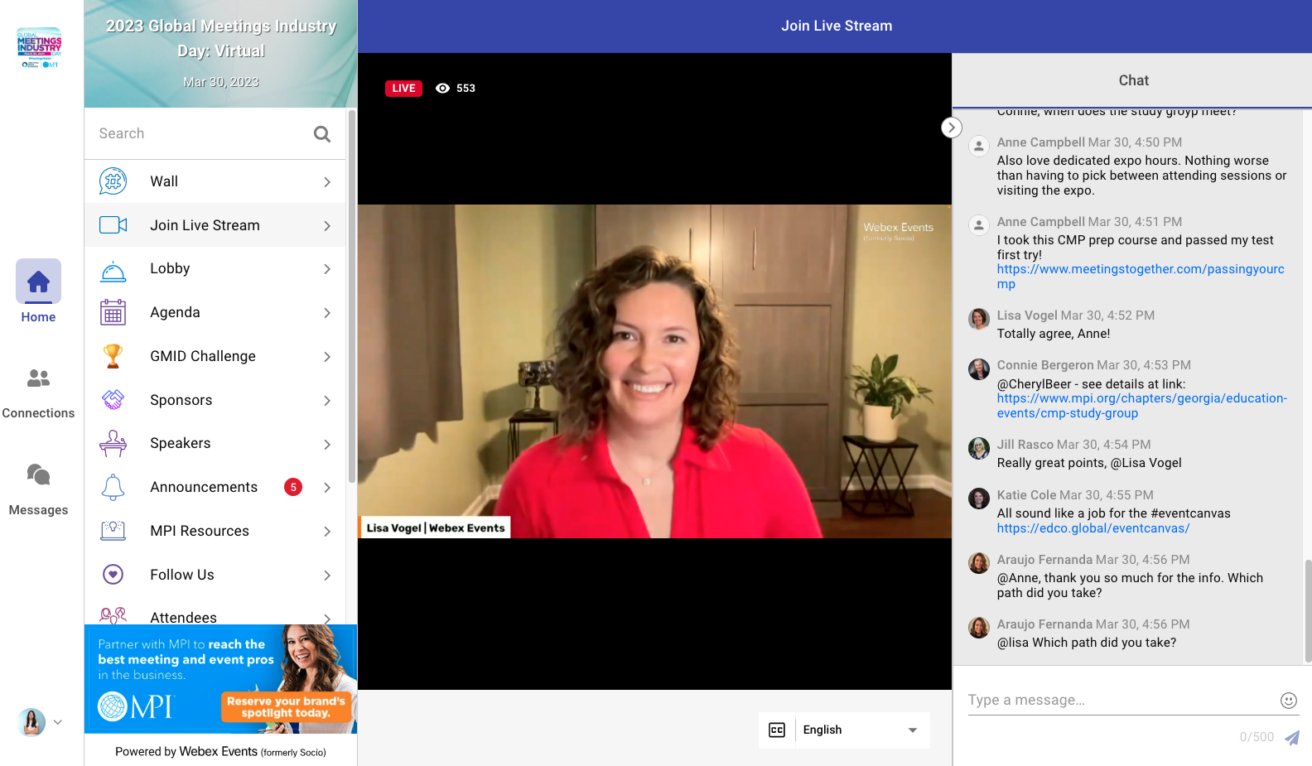Screen dimensions: 1312x766
Task: Click the Global Meetings Industry Day logo
Action: click(x=39, y=48)
